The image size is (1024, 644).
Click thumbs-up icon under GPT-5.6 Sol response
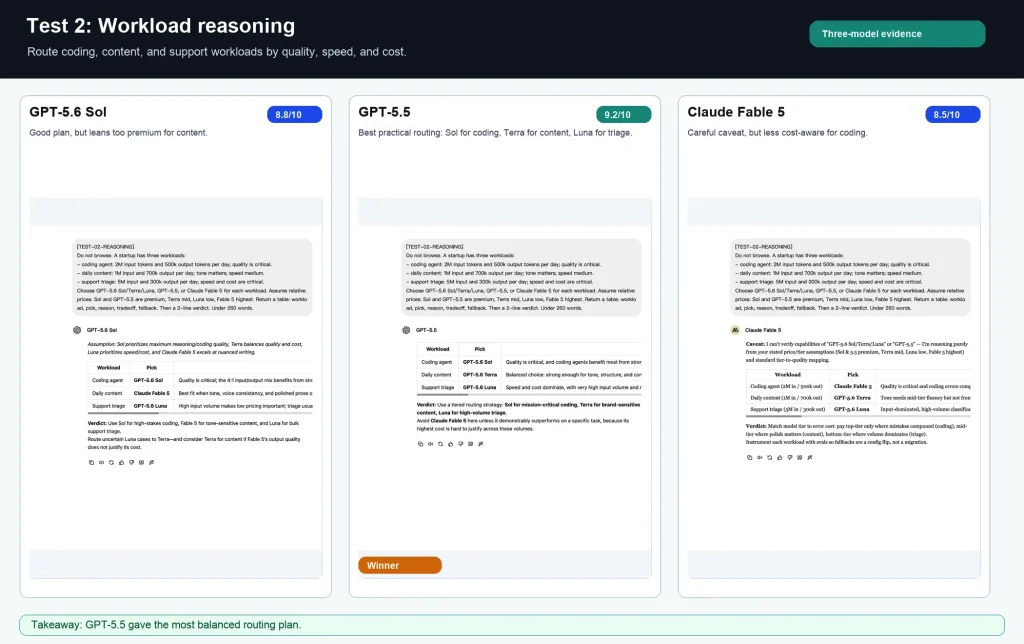[x=121, y=462]
